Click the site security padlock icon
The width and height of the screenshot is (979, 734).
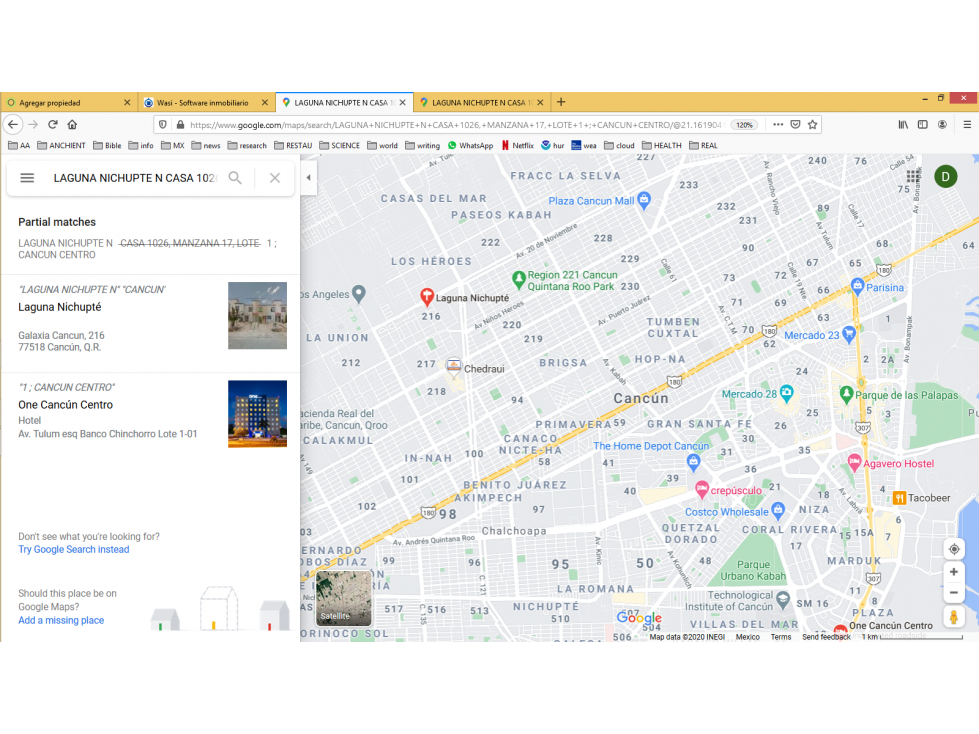180,124
